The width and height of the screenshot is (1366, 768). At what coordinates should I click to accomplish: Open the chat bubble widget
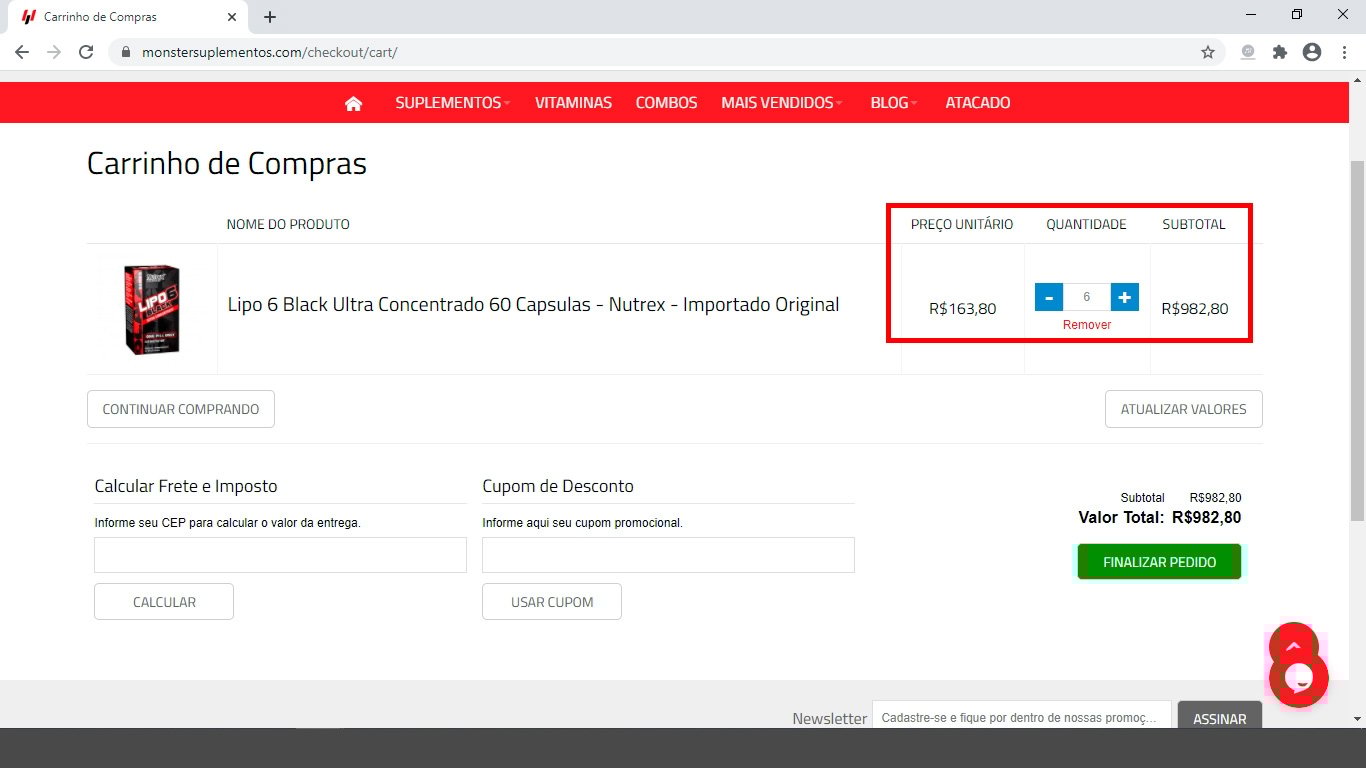1298,679
